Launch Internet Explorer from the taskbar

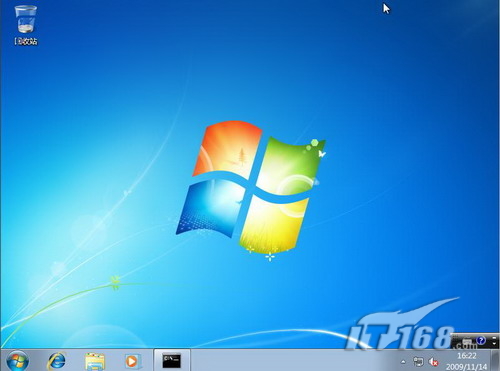(57, 361)
